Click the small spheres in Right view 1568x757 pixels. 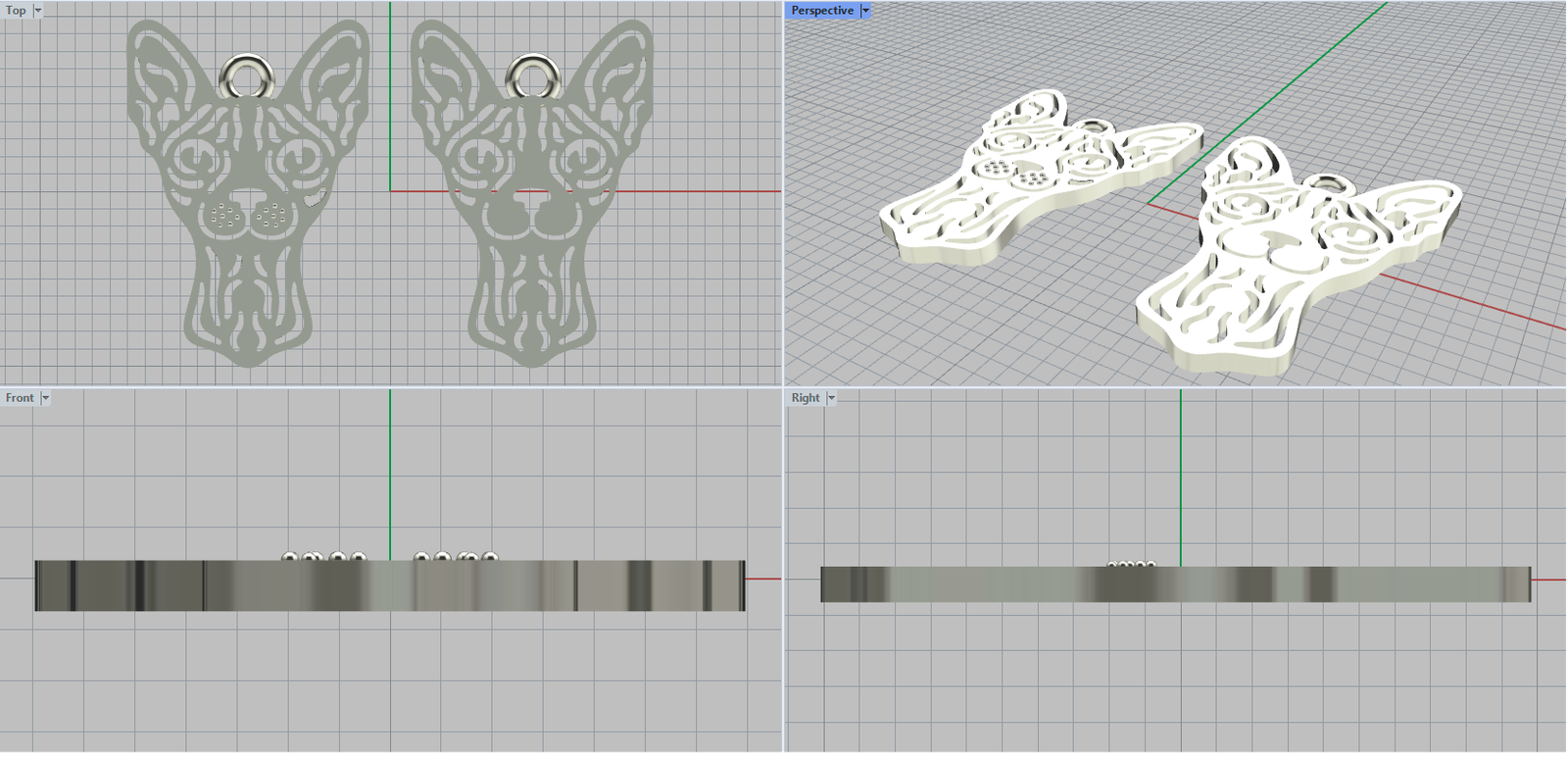click(x=1131, y=564)
